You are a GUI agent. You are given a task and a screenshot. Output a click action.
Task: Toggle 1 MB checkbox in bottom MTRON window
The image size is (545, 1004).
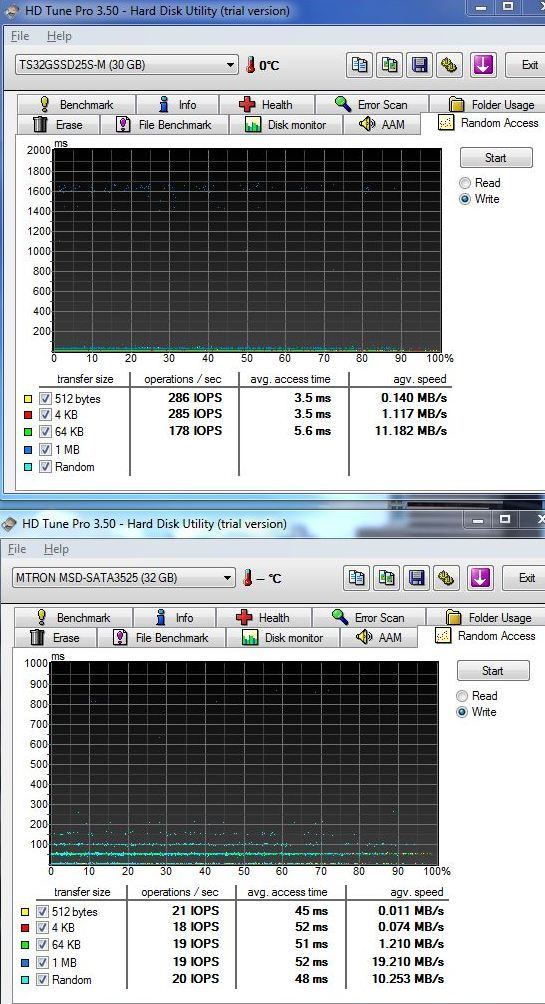(42, 962)
